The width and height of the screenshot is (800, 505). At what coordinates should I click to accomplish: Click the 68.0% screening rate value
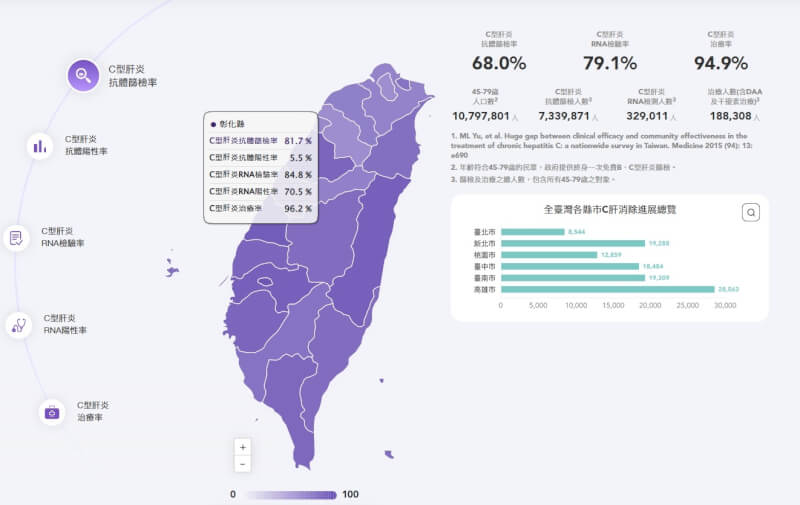point(499,63)
